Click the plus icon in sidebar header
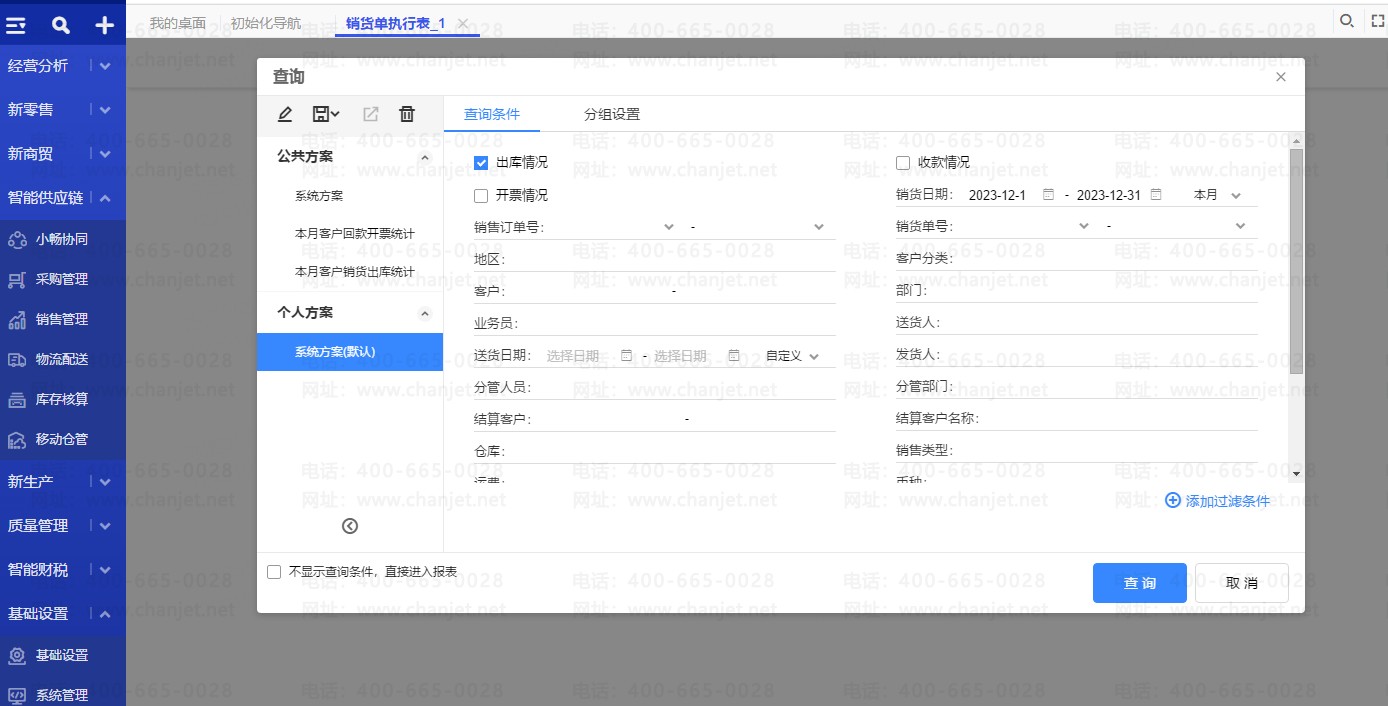The height and width of the screenshot is (706, 1388). coord(105,25)
